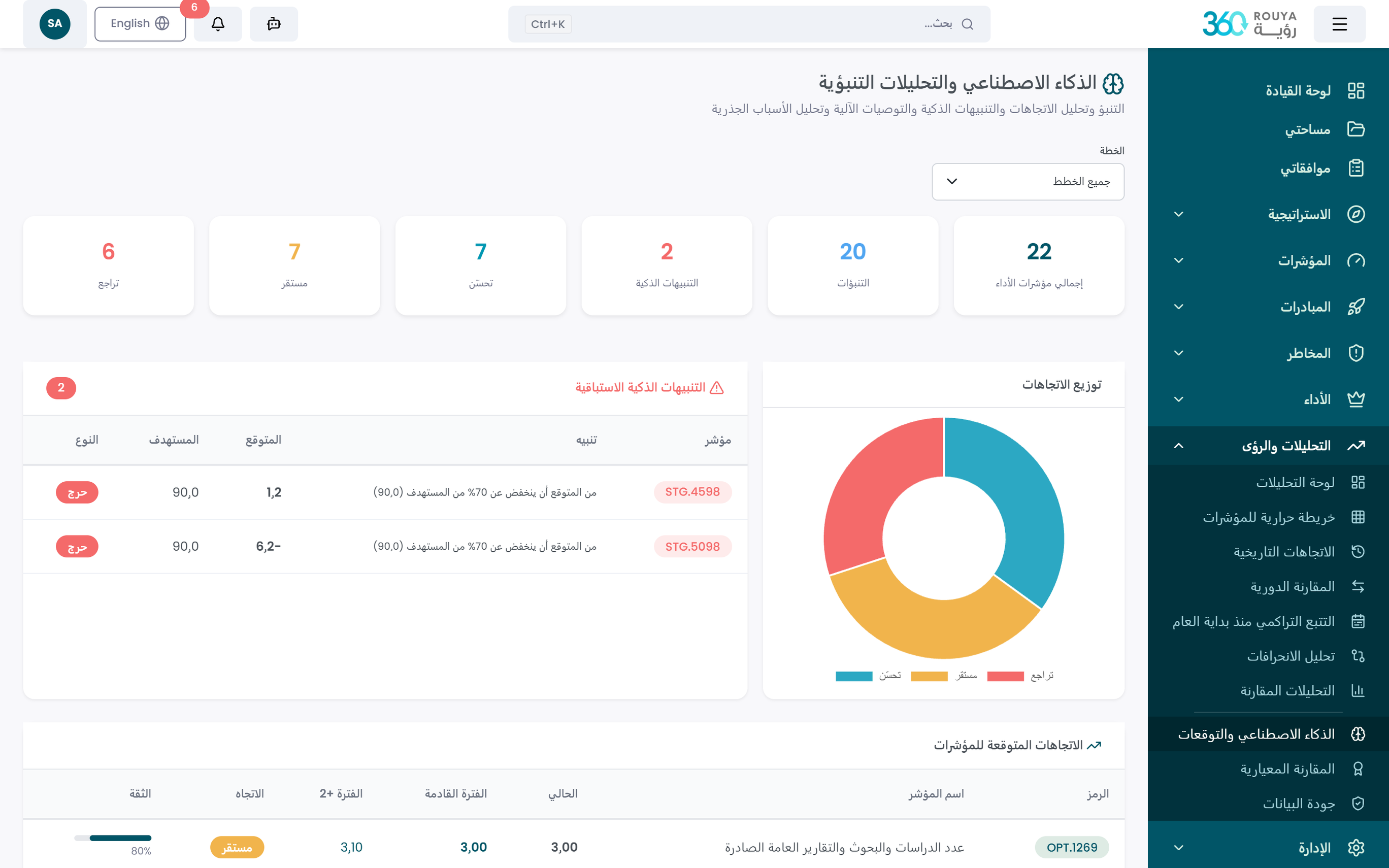Viewport: 1389px width, 868px height.
Task: Click the notifications bell icon
Action: (217, 23)
